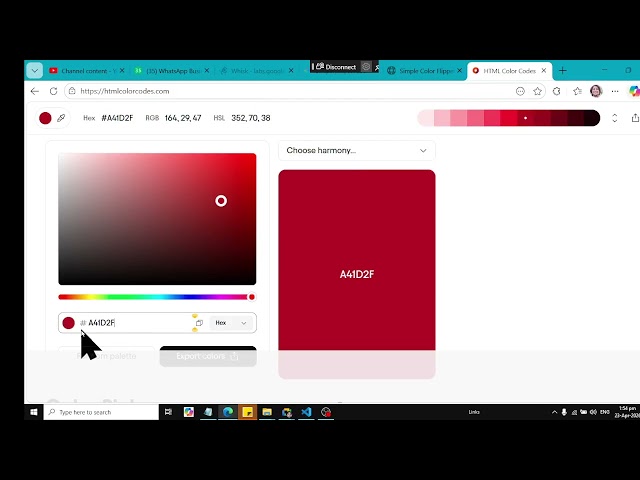The height and width of the screenshot is (480, 640).
Task: Click the RGB value 164, 29, 47
Action: pyautogui.click(x=183, y=118)
